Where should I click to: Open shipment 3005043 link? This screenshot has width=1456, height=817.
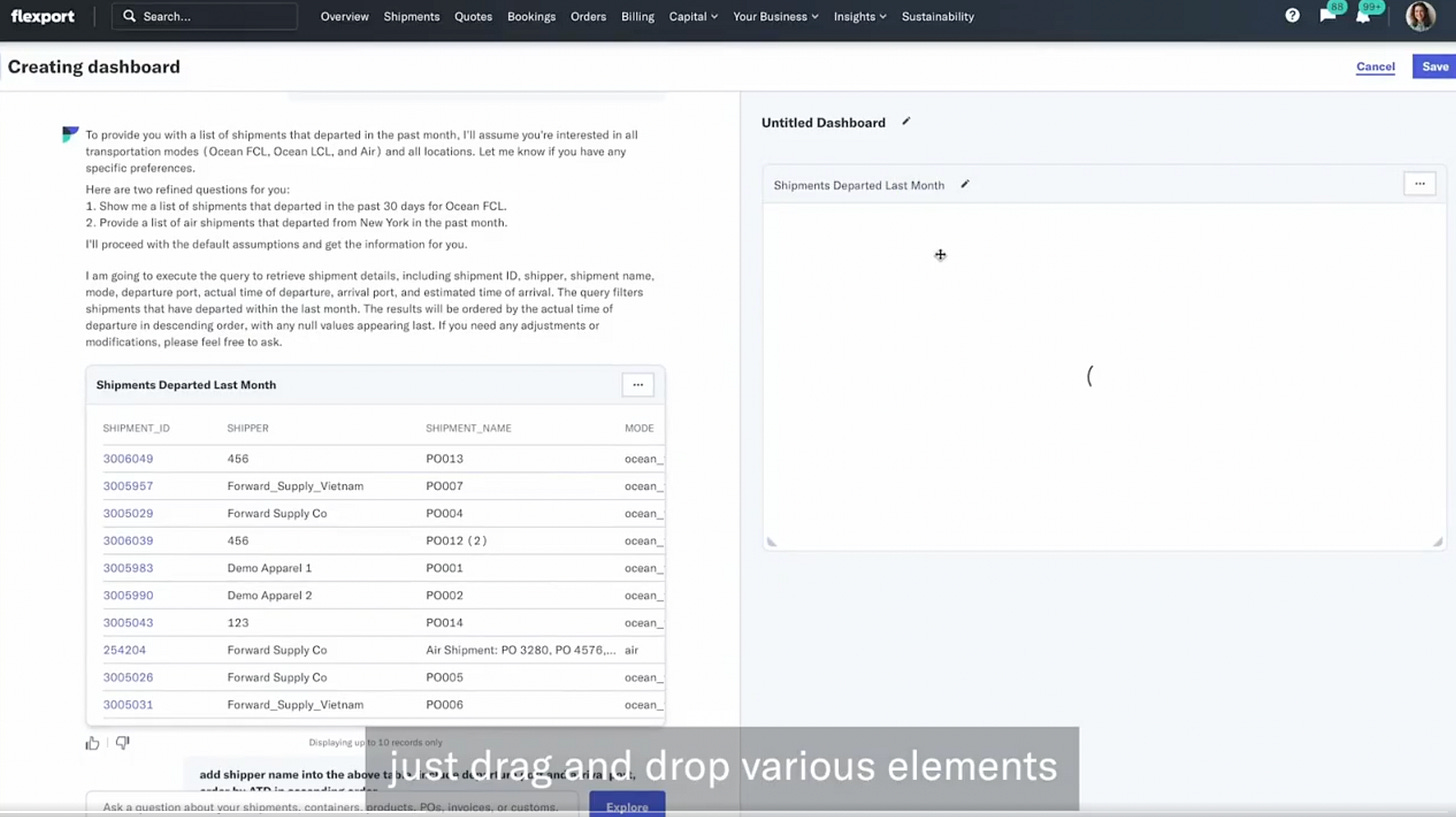point(128,623)
